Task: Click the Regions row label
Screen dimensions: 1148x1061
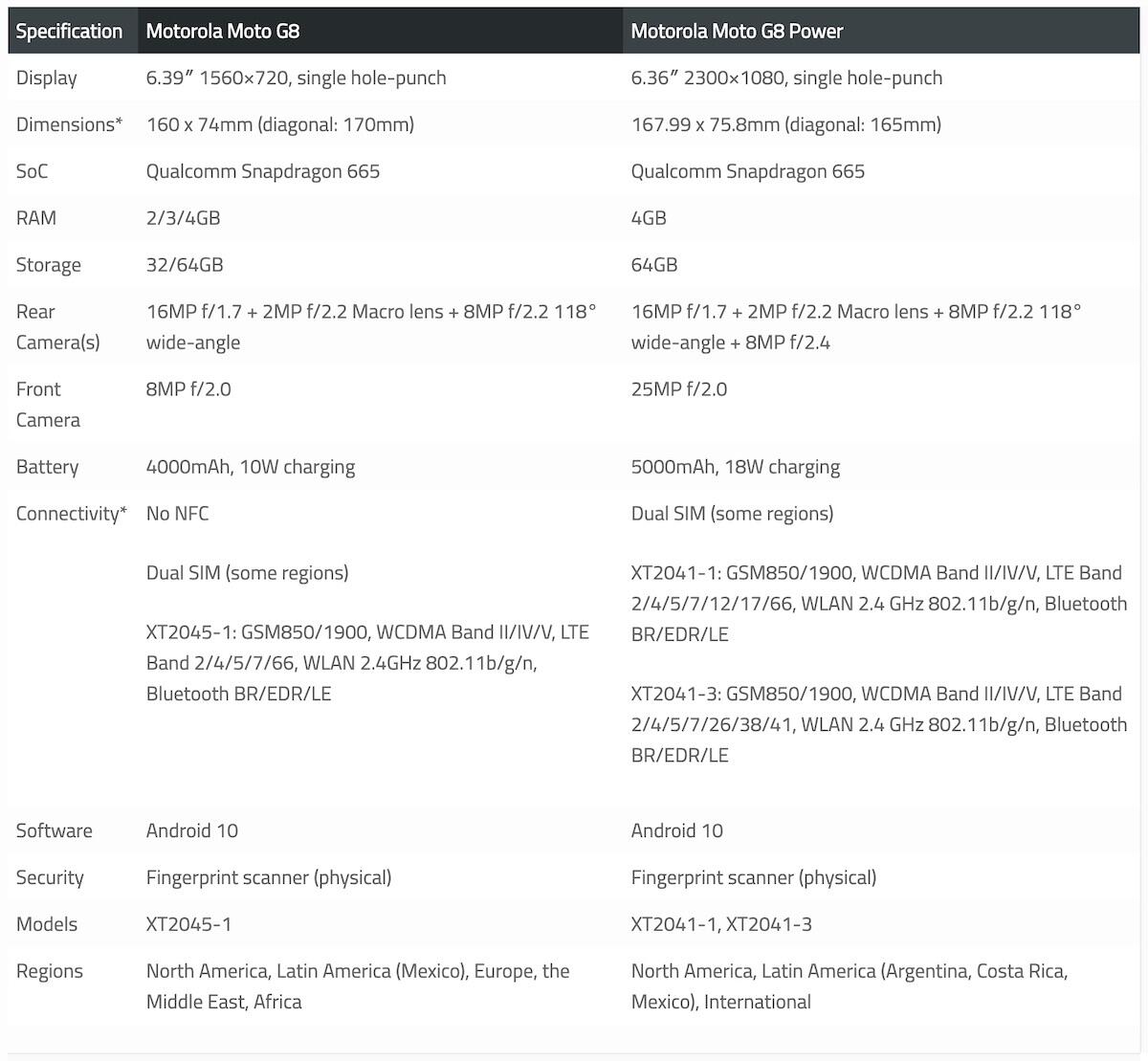Action: (x=50, y=971)
